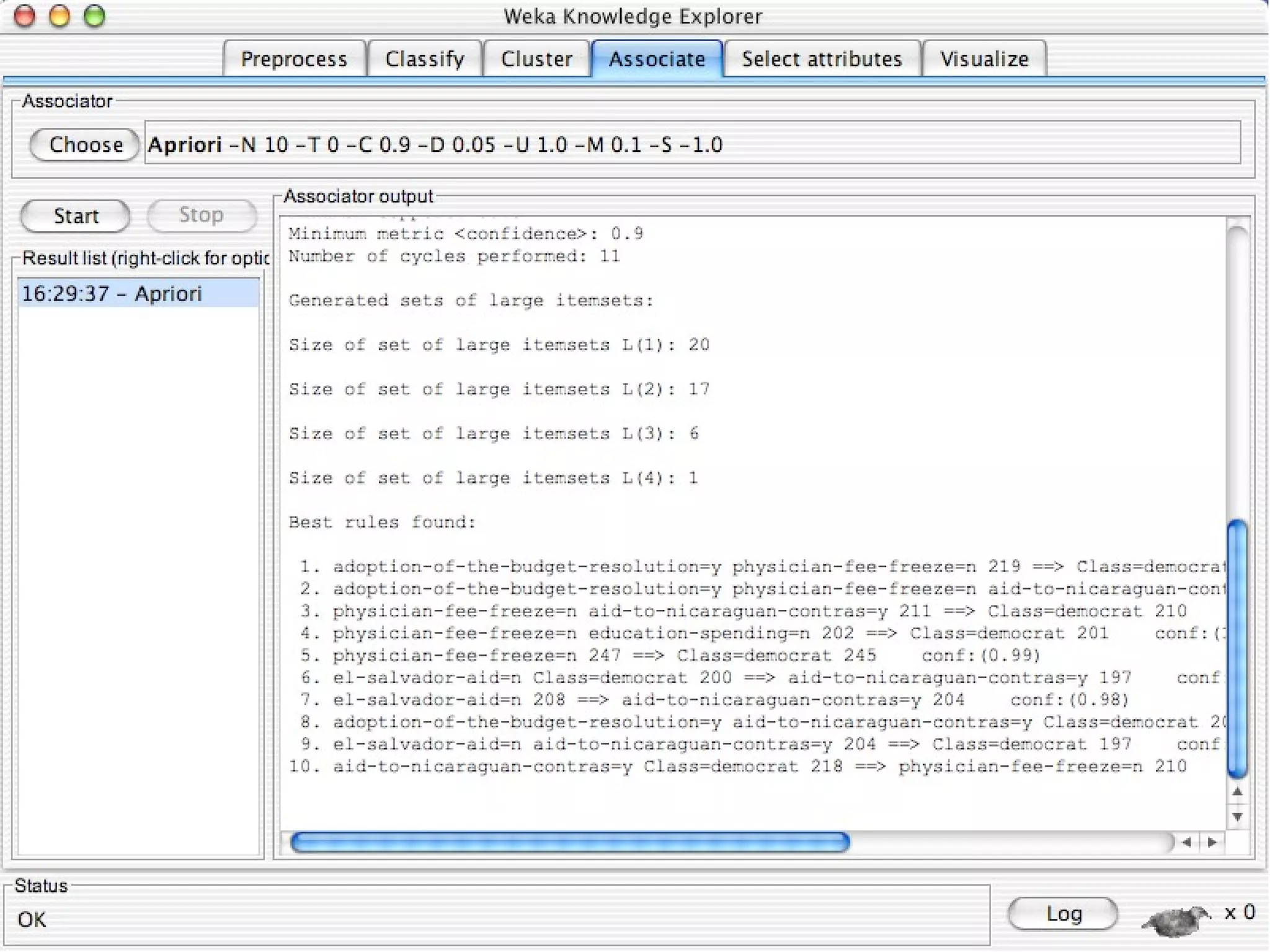The height and width of the screenshot is (952, 1270).
Task: Click the vertical scrollbar up arrow
Action: pyautogui.click(x=1237, y=792)
